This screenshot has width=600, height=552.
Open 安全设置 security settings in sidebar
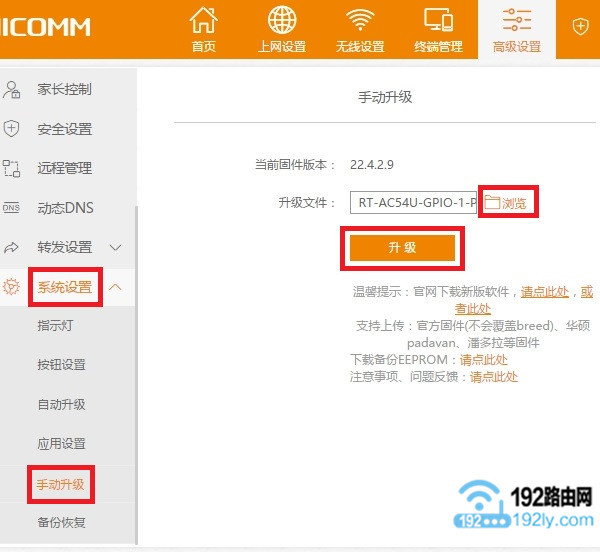(64, 129)
